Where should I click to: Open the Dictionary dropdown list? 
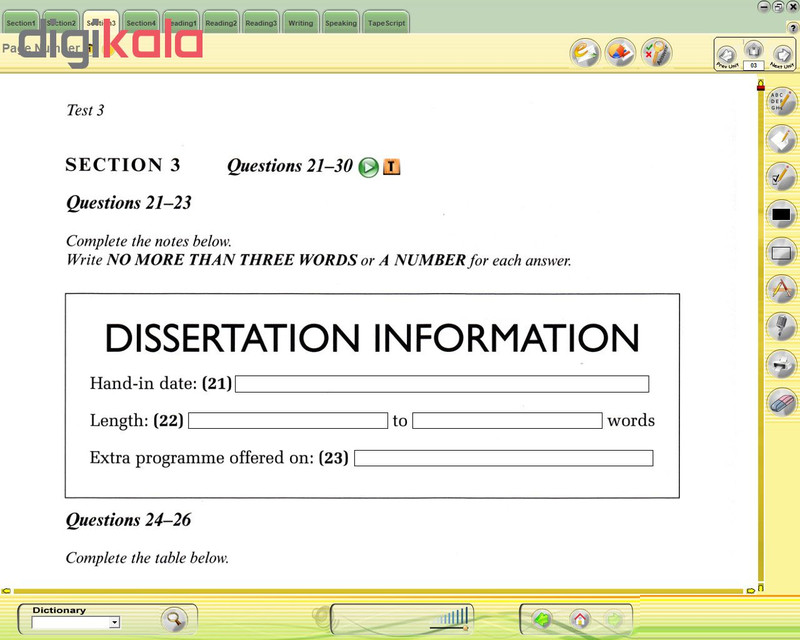tap(115, 622)
